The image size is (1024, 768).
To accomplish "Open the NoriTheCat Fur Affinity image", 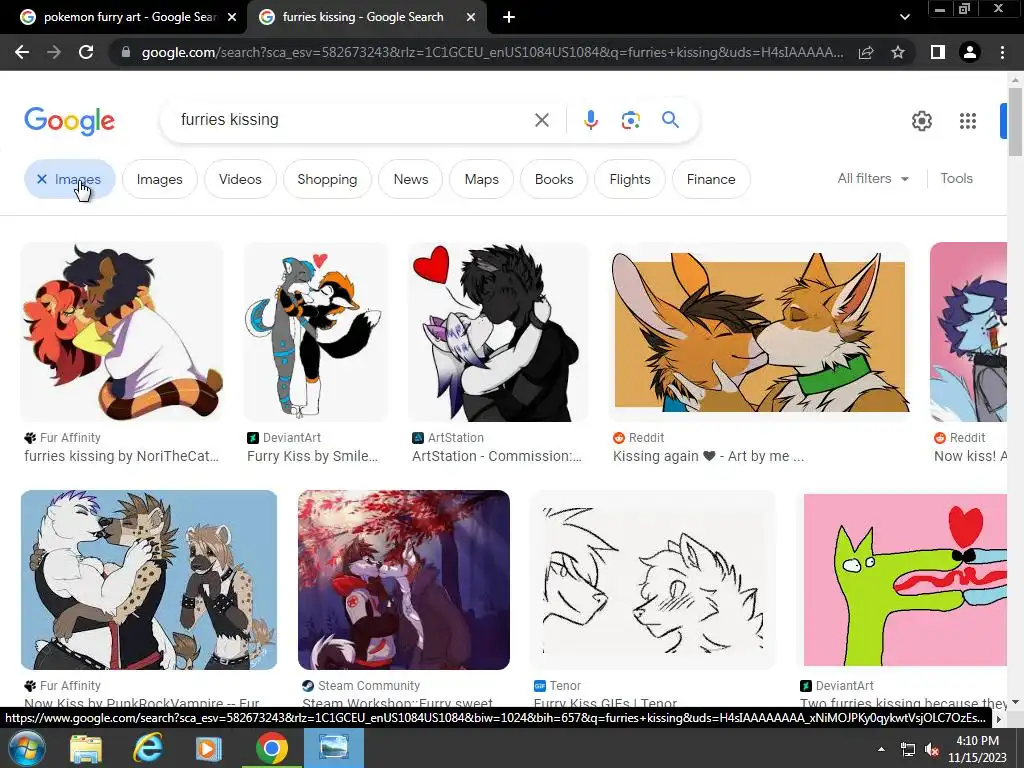I will pos(121,332).
